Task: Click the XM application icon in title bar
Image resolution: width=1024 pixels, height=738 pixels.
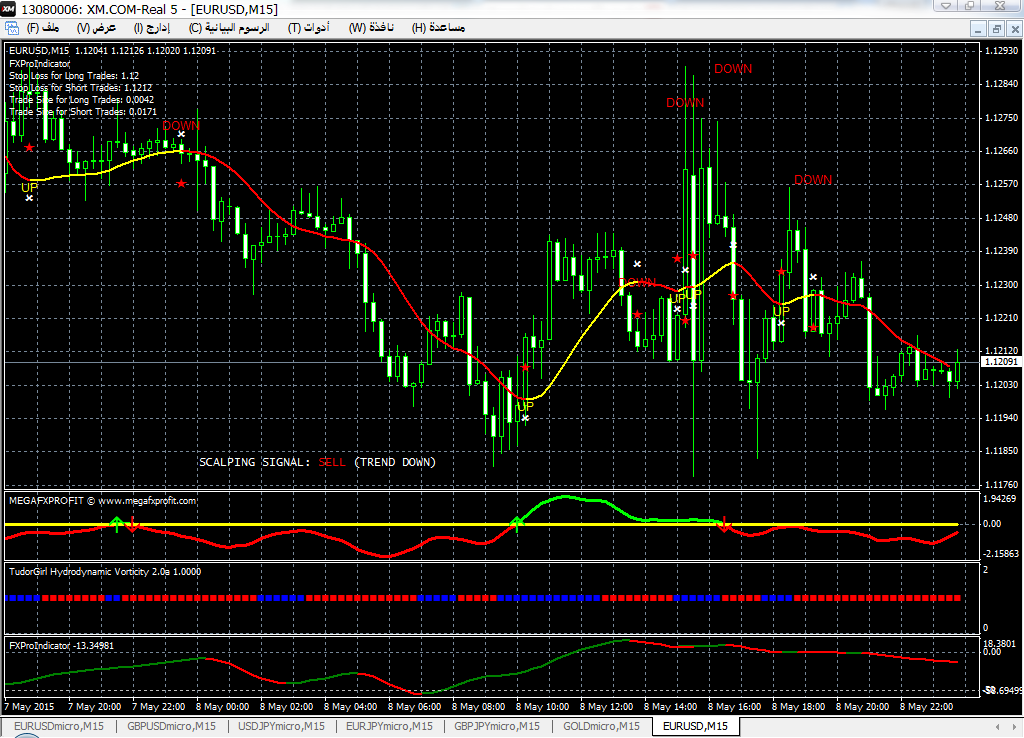Action: tap(9, 8)
